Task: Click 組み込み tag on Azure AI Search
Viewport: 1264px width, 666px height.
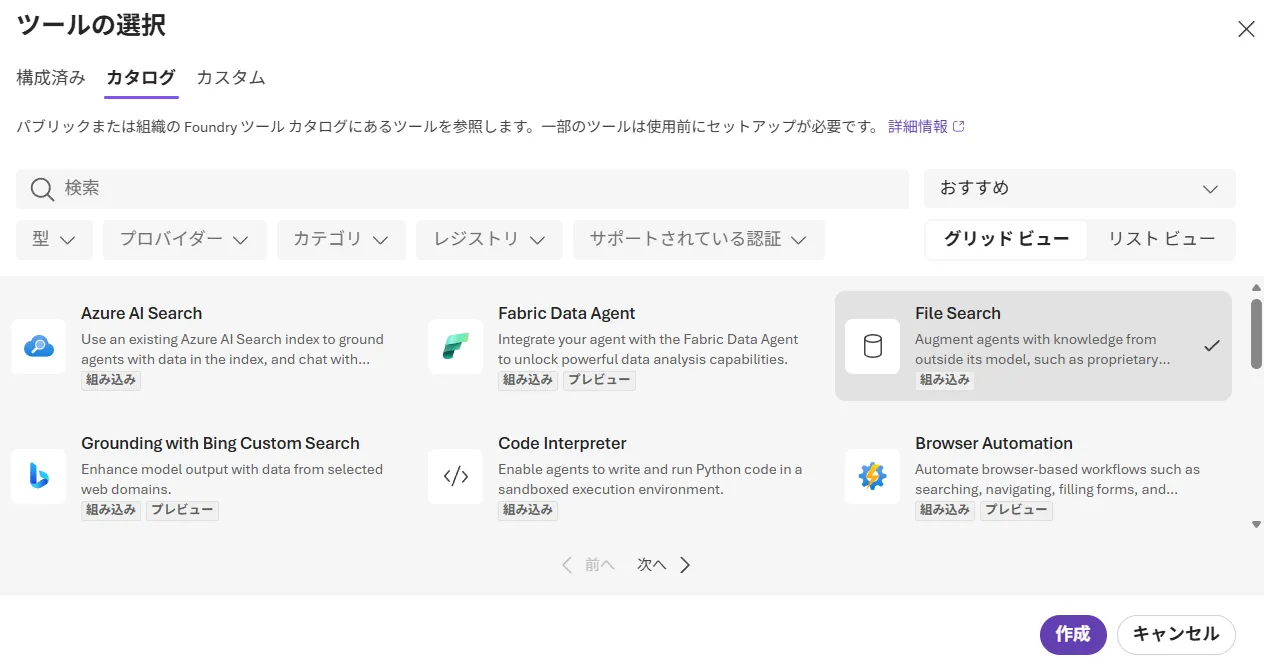Action: 111,380
